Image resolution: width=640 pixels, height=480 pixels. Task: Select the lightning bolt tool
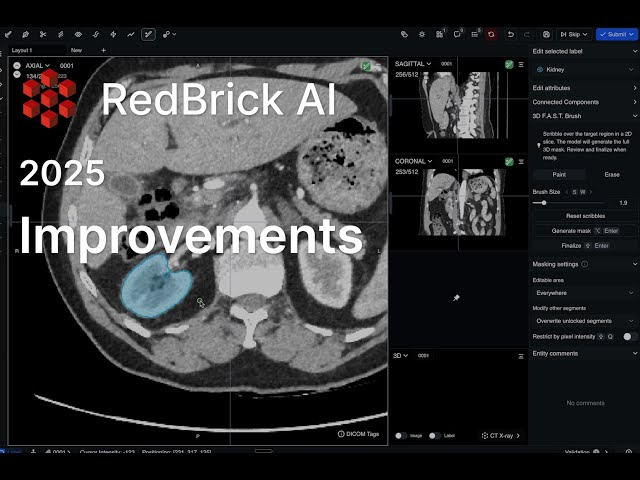[113, 35]
